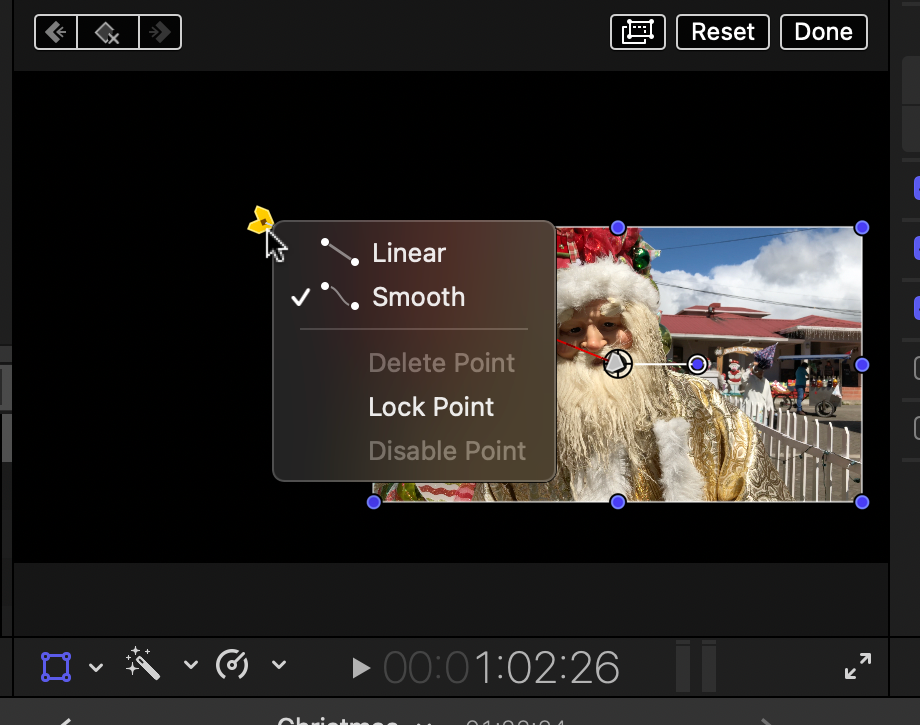Click the blue rotation handle right of center
Viewport: 920px width, 725px height.
[698, 364]
